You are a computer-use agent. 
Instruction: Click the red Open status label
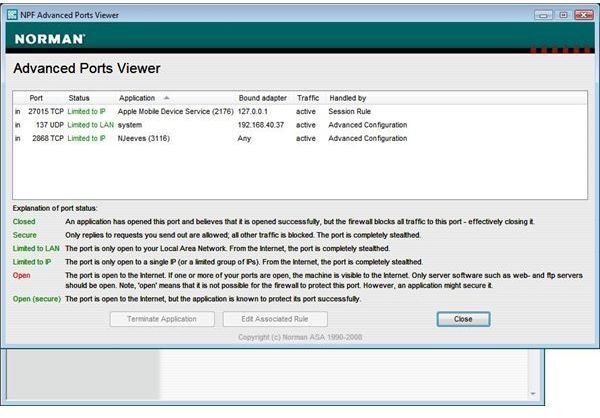pos(21,275)
